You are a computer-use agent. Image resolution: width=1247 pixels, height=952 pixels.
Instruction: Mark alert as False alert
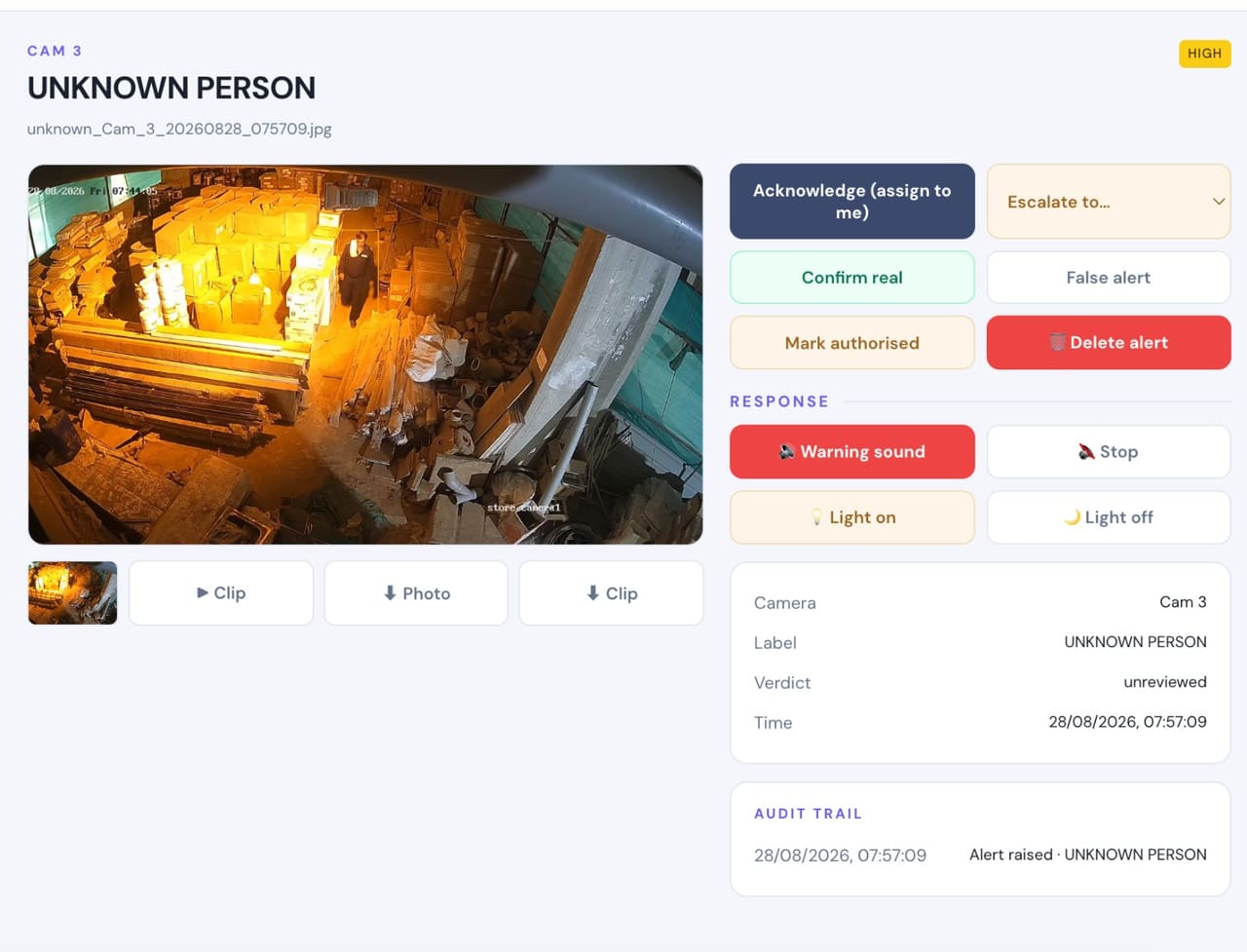click(x=1109, y=278)
